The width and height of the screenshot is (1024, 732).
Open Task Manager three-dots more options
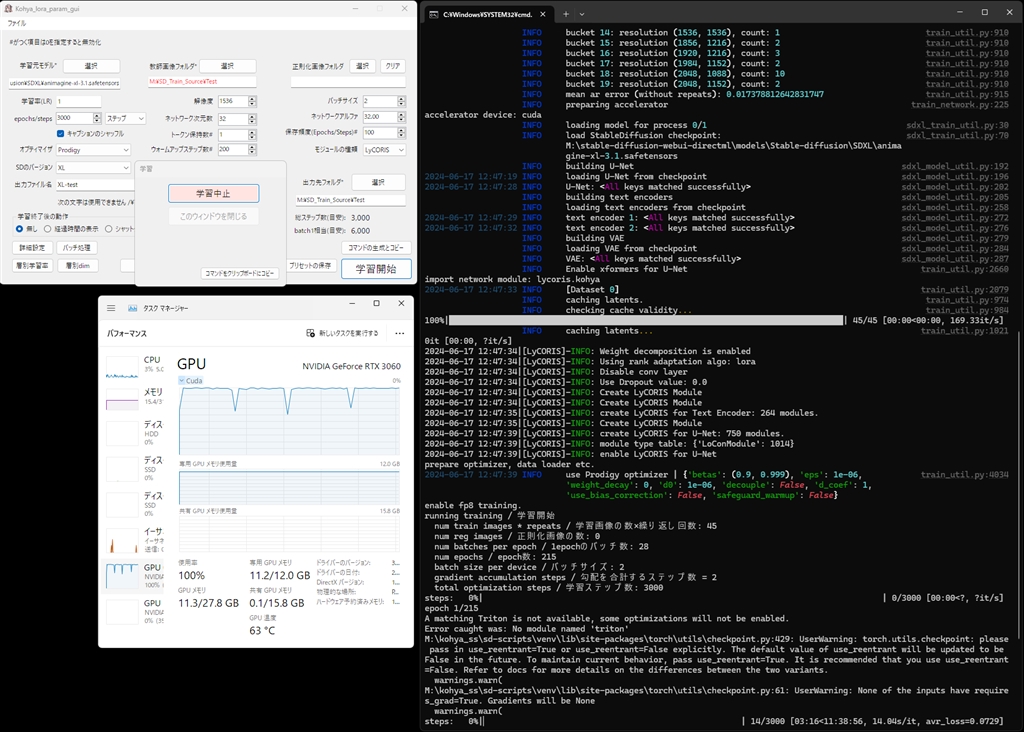(x=399, y=333)
